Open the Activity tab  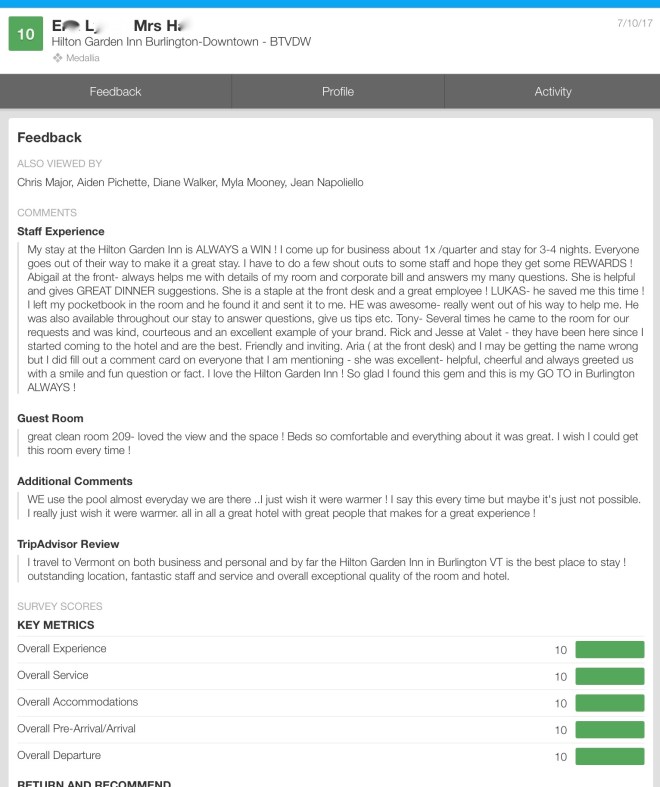(552, 92)
